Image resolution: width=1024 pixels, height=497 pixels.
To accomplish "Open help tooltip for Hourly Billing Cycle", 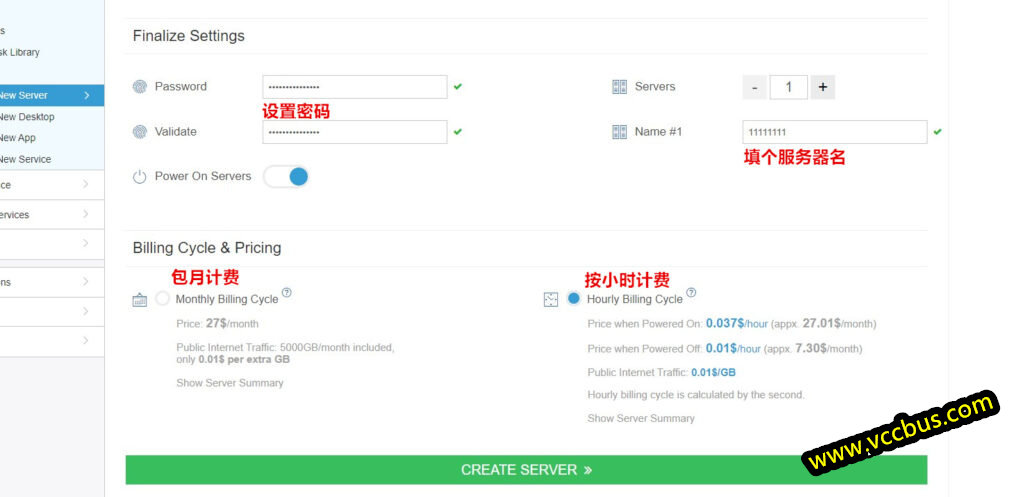I will (x=691, y=293).
